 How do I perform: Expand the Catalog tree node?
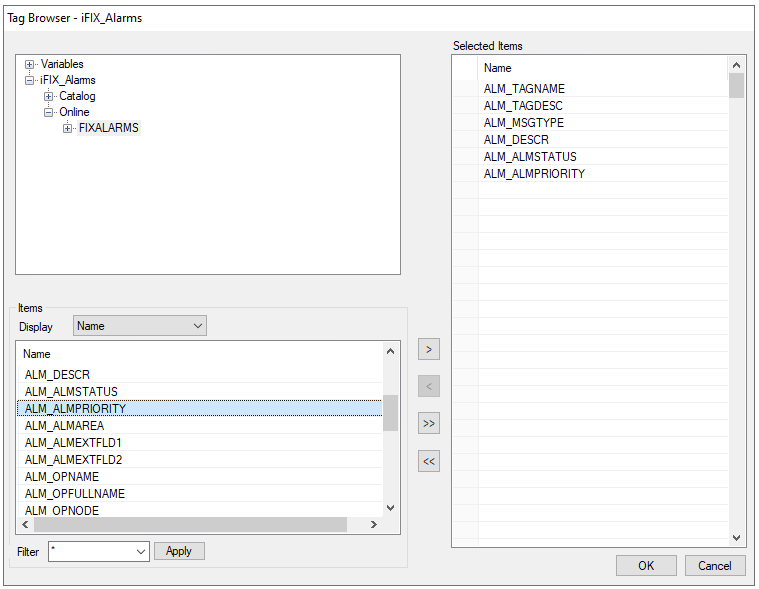click(48, 96)
